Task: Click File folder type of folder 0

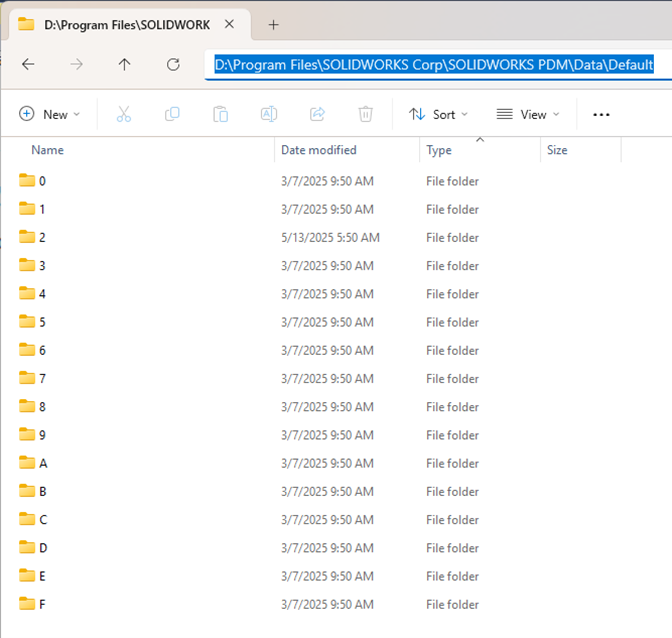Action: 452,181
